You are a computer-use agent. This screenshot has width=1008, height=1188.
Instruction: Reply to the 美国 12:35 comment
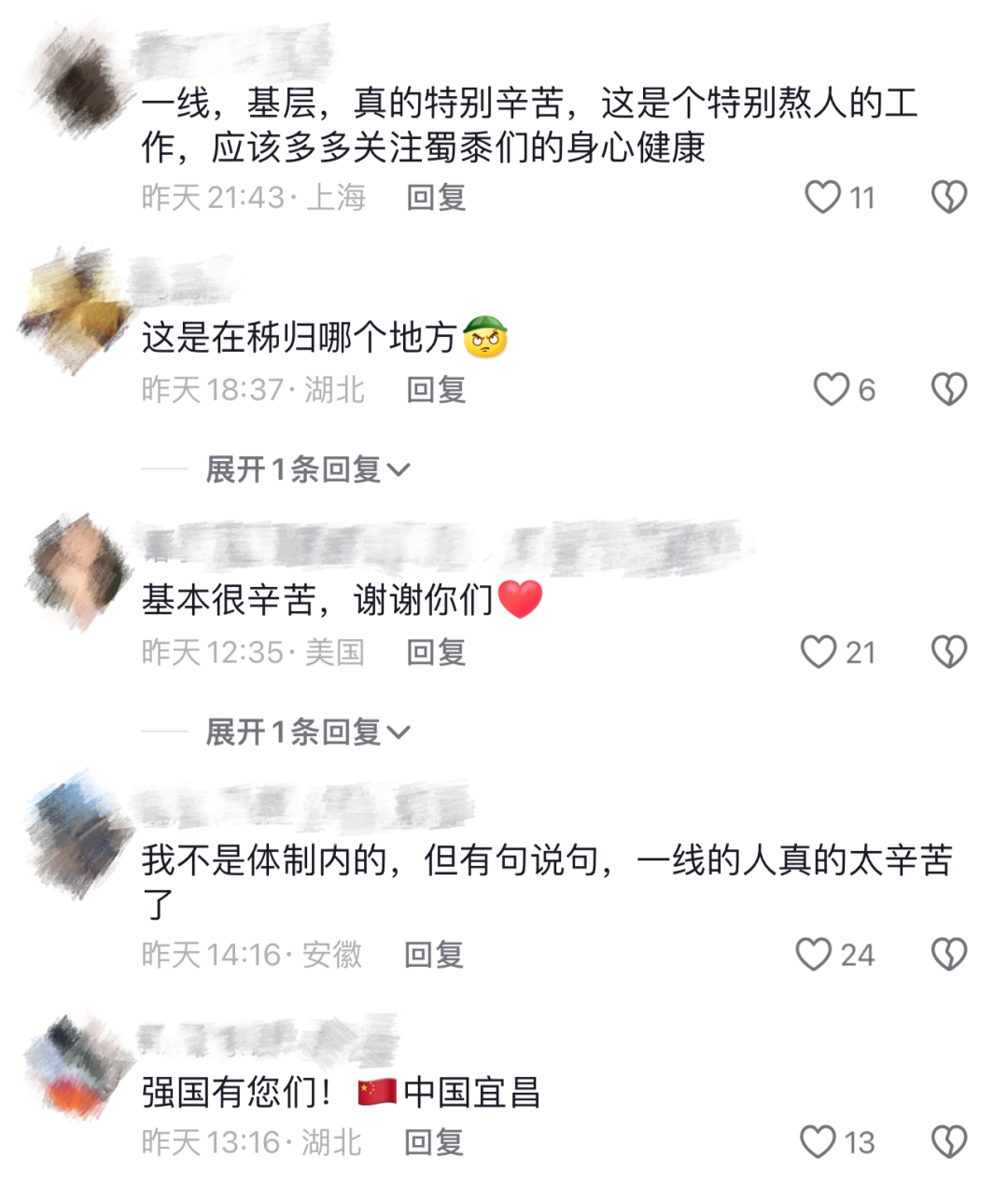pyautogui.click(x=436, y=651)
